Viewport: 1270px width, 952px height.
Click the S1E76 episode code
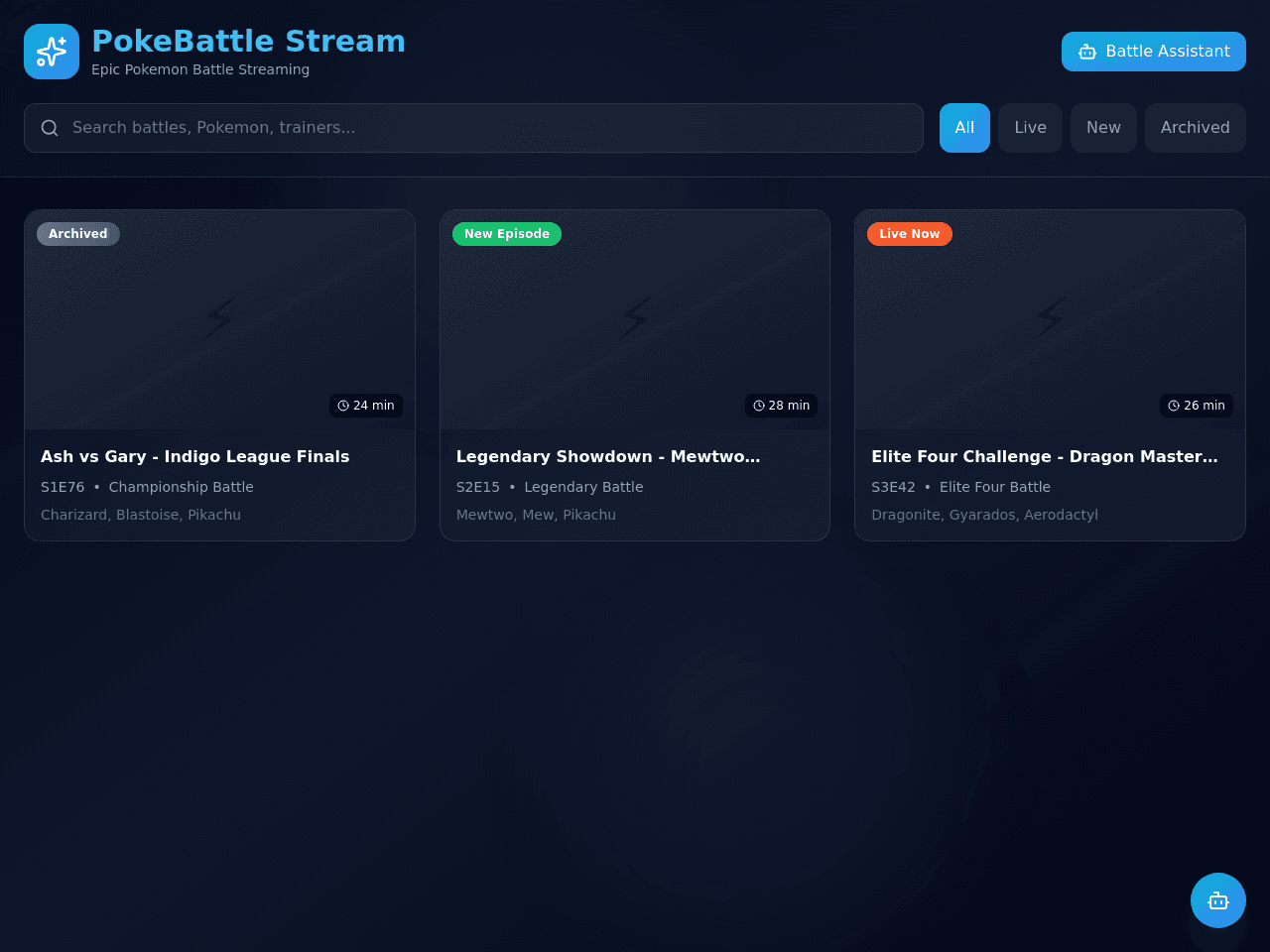click(x=63, y=487)
